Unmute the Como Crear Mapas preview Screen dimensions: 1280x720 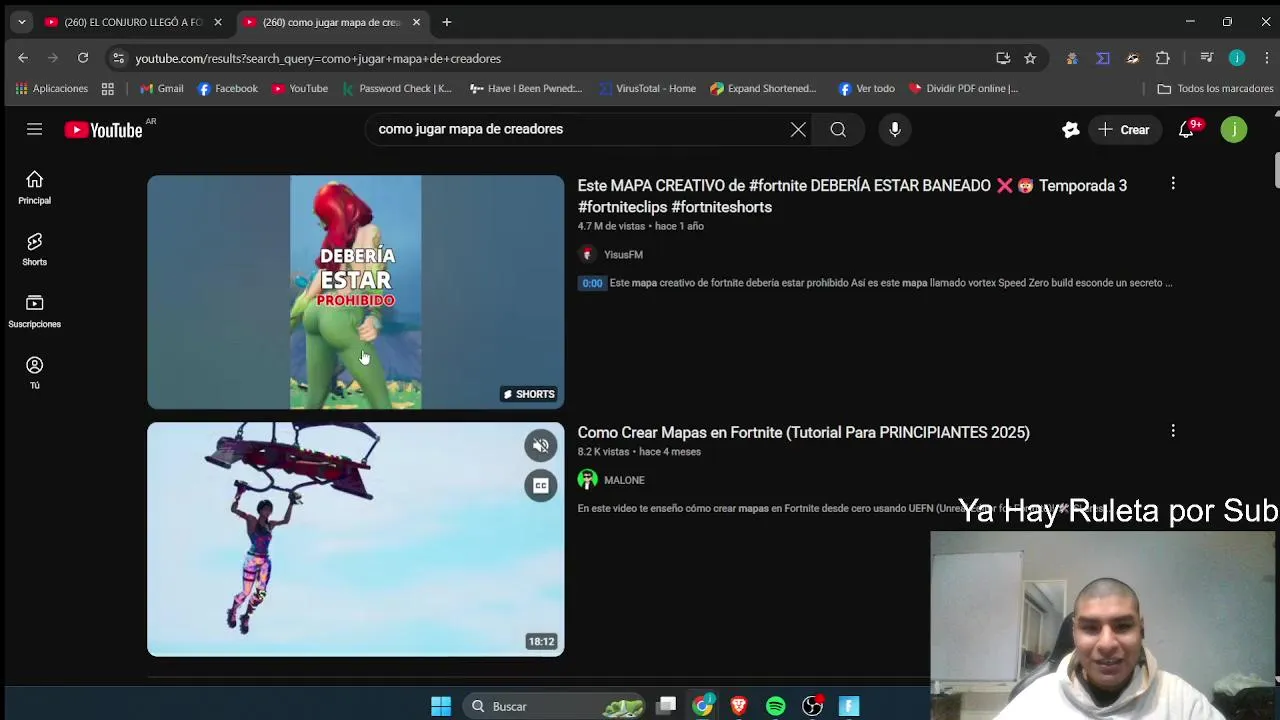pos(540,445)
